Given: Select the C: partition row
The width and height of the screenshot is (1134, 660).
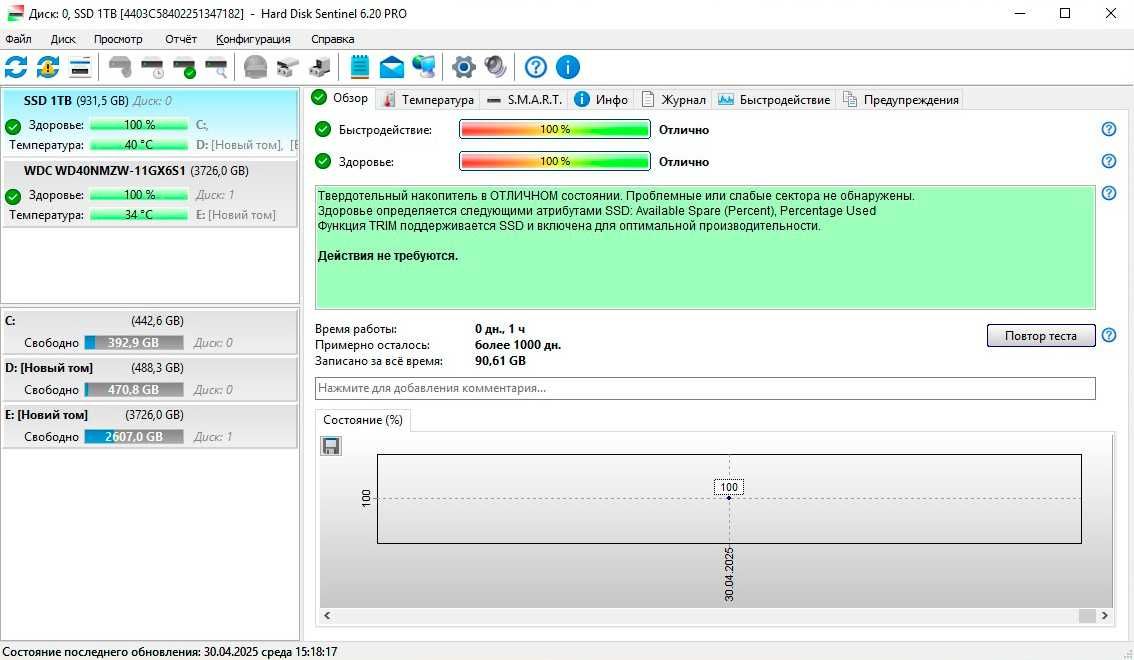Looking at the screenshot, I should 150,332.
